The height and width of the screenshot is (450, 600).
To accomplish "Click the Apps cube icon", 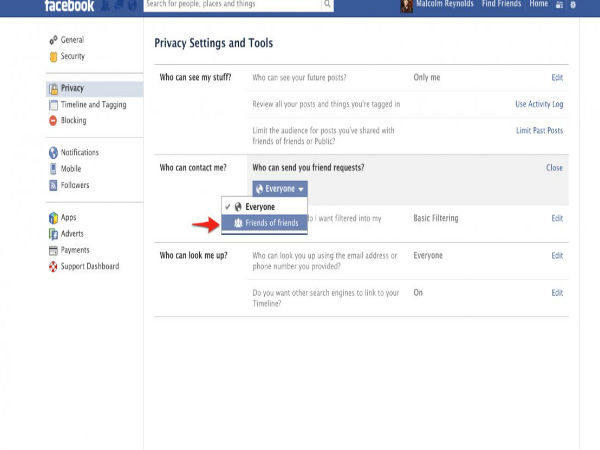I will pos(53,218).
